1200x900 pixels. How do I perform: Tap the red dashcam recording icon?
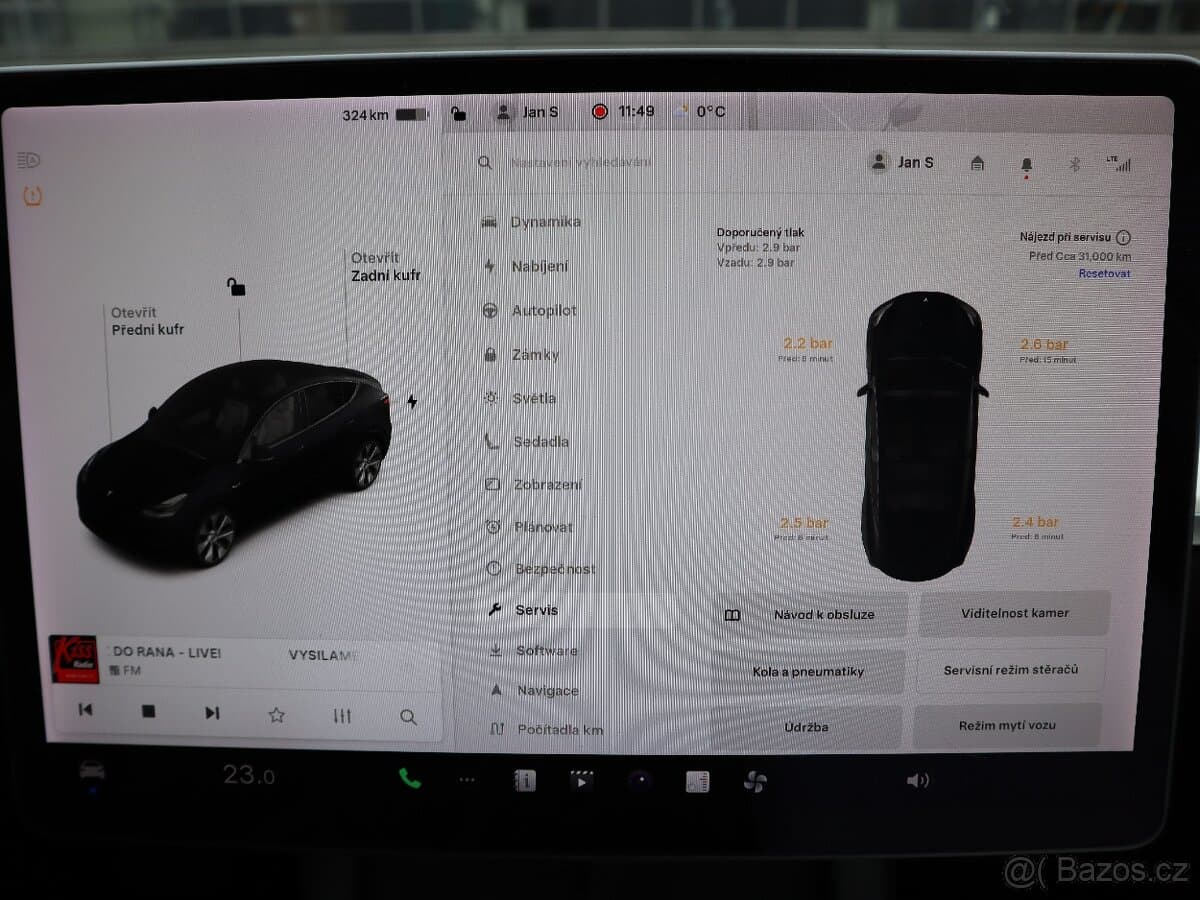[x=599, y=112]
